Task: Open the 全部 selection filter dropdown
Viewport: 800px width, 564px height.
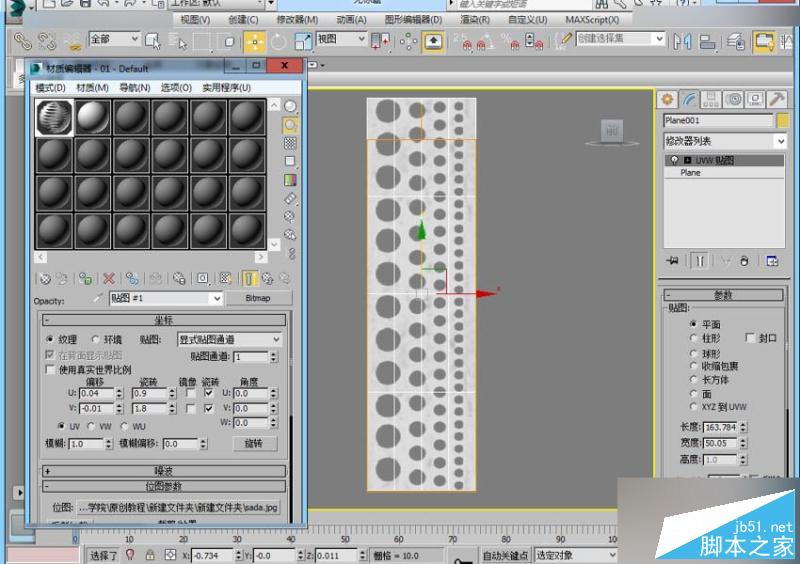Action: click(115, 39)
